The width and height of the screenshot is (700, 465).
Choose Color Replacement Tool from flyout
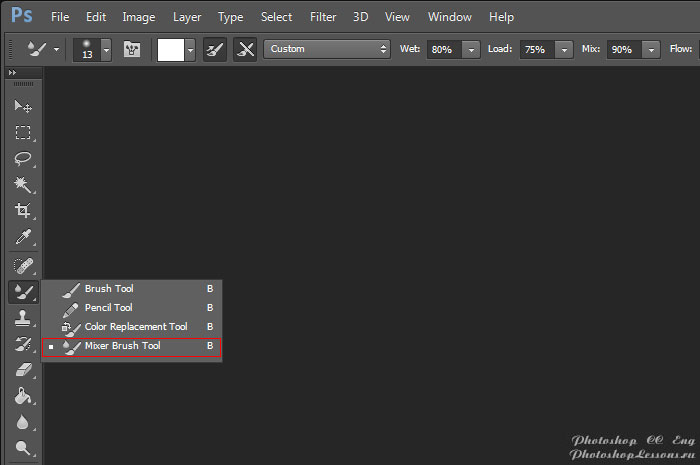tap(132, 327)
